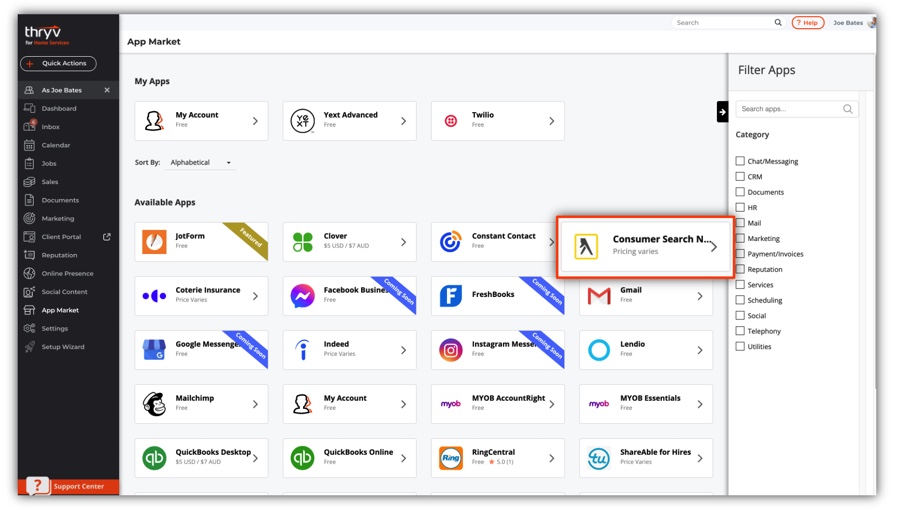Click the Search apps input field
This screenshot has width=901, height=513.
point(790,109)
